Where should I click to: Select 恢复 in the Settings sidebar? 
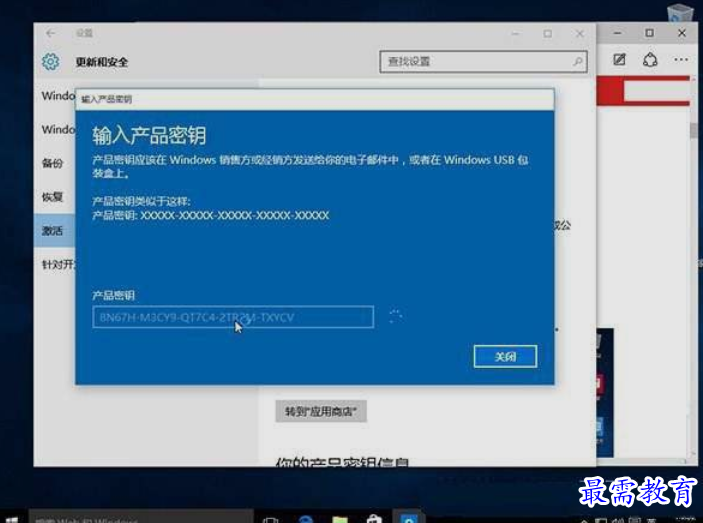point(54,197)
